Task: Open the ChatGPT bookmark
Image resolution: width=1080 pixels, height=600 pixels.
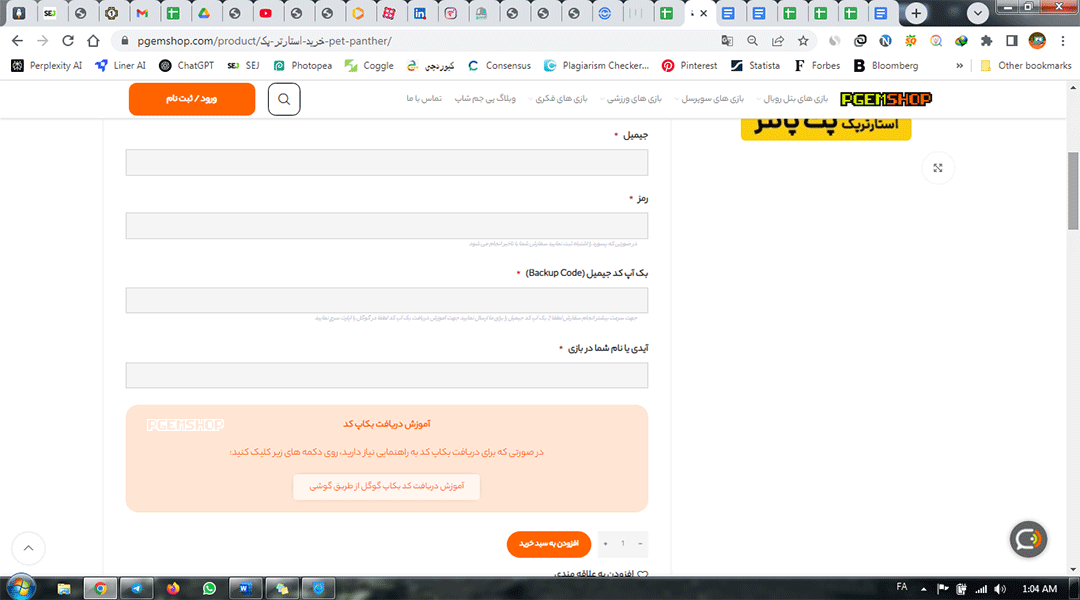Action: [185, 65]
